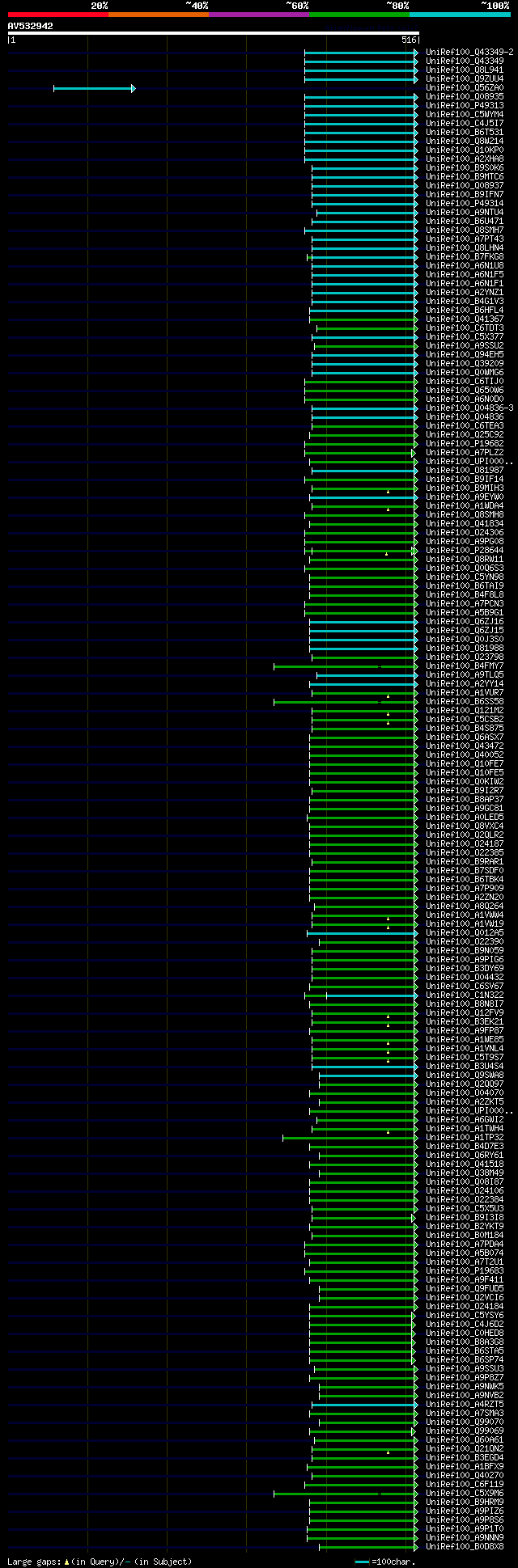Open hit UniRef100_B6U471
Screen dimensions: 518x1568
coord(465,222)
